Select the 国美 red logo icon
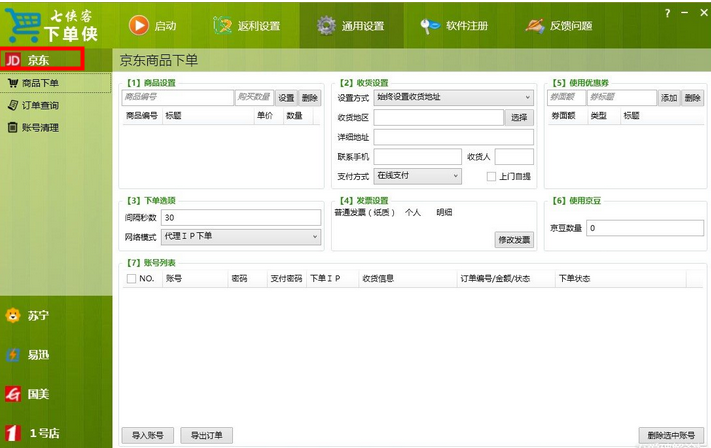The image size is (711, 448). [x=13, y=394]
